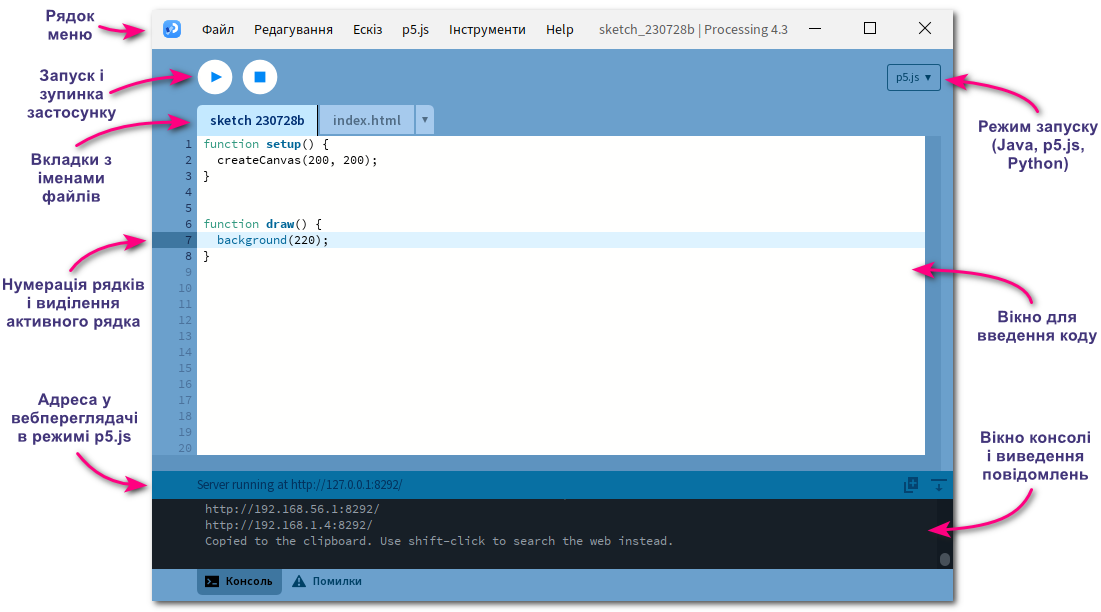Open the tab list chevron beside index.html
This screenshot has height=612, width=1101.
click(x=424, y=119)
